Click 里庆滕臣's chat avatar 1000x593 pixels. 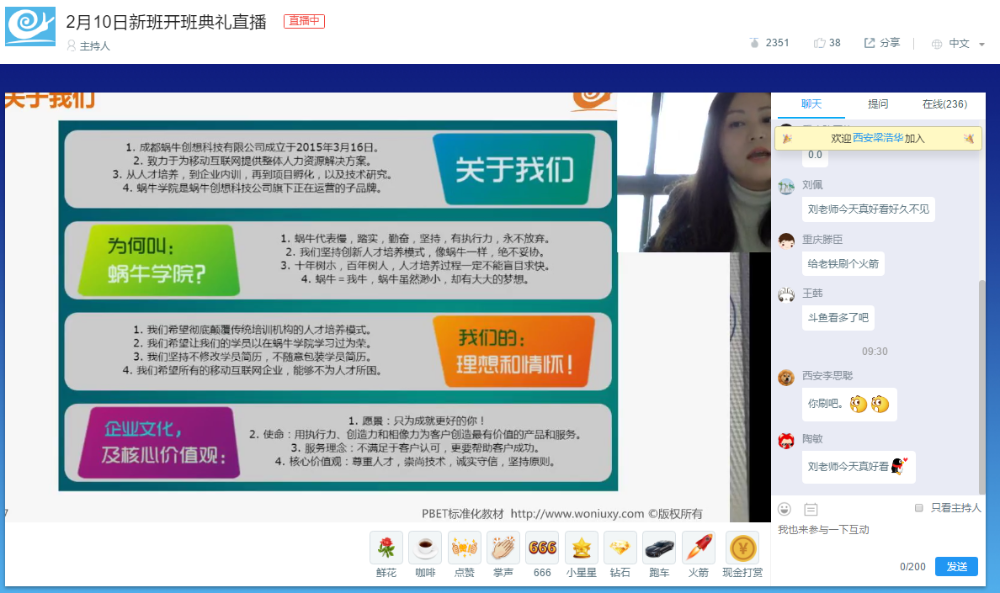pyautogui.click(x=786, y=241)
